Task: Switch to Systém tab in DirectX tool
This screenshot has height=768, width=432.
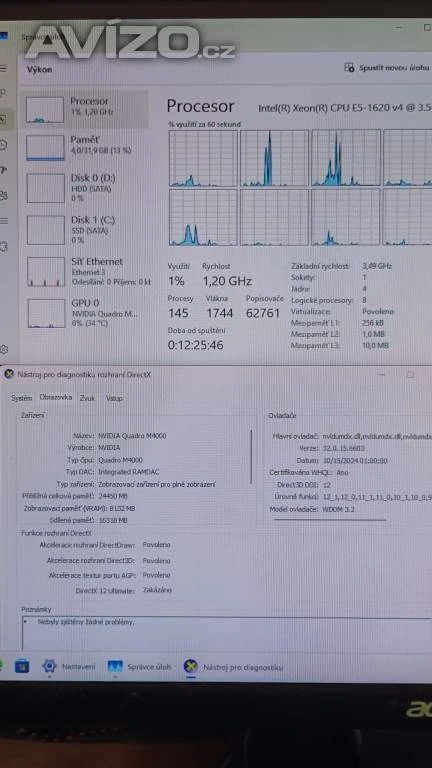Action: coord(22,398)
